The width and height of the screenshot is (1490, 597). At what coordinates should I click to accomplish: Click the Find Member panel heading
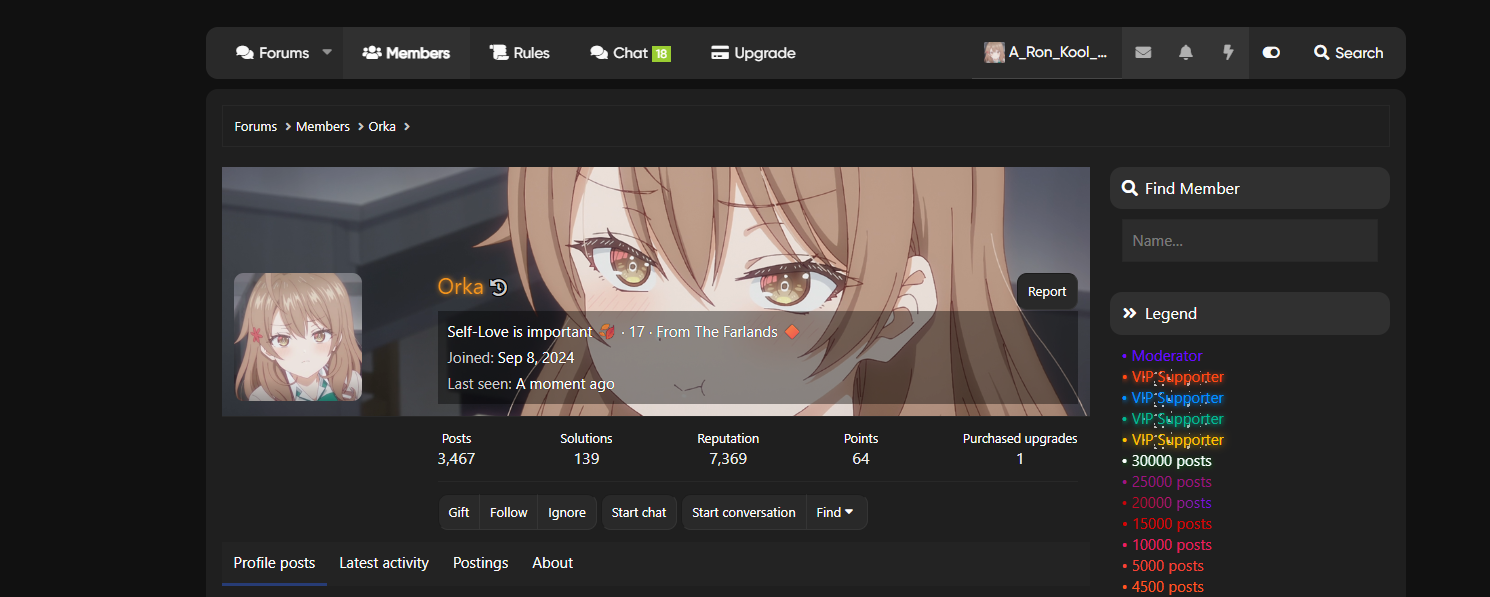(x=1250, y=188)
